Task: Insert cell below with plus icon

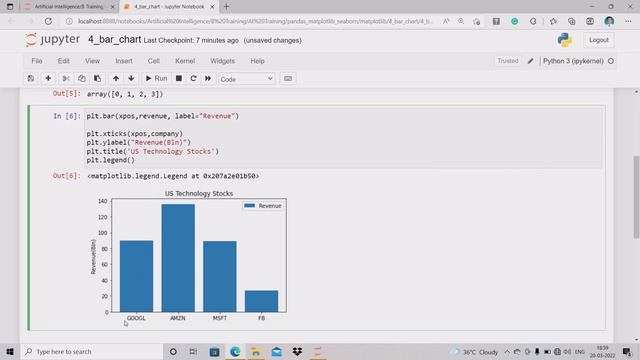Action: pyautogui.click(x=48, y=78)
